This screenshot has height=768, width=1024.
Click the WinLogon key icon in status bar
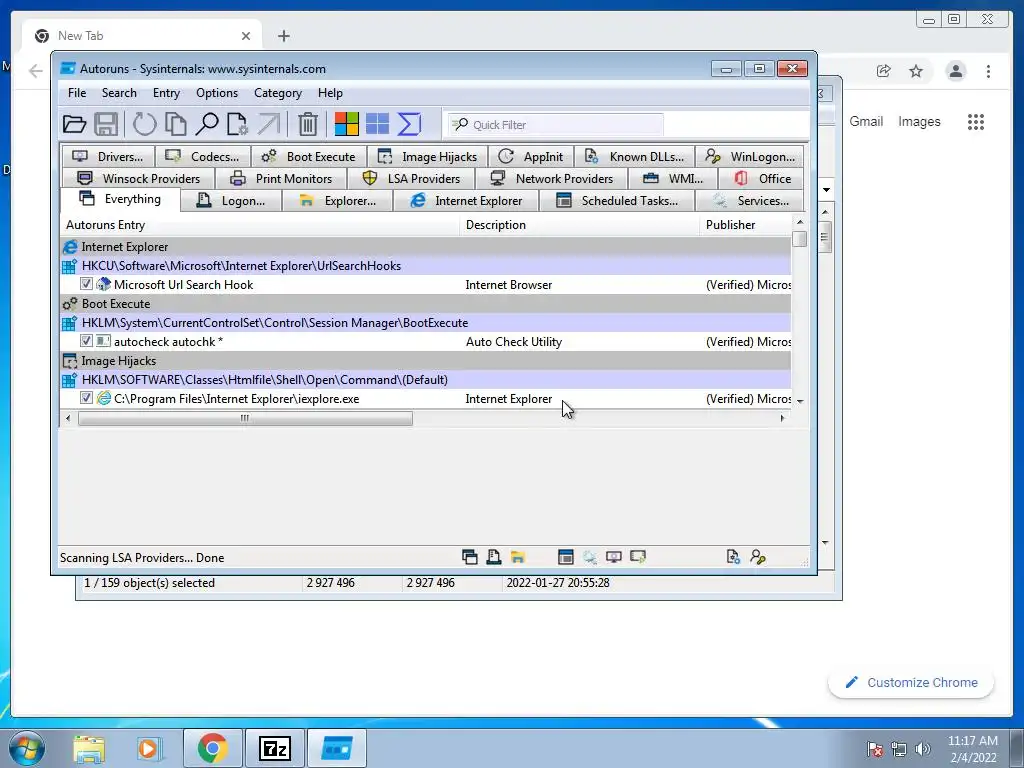[758, 557]
